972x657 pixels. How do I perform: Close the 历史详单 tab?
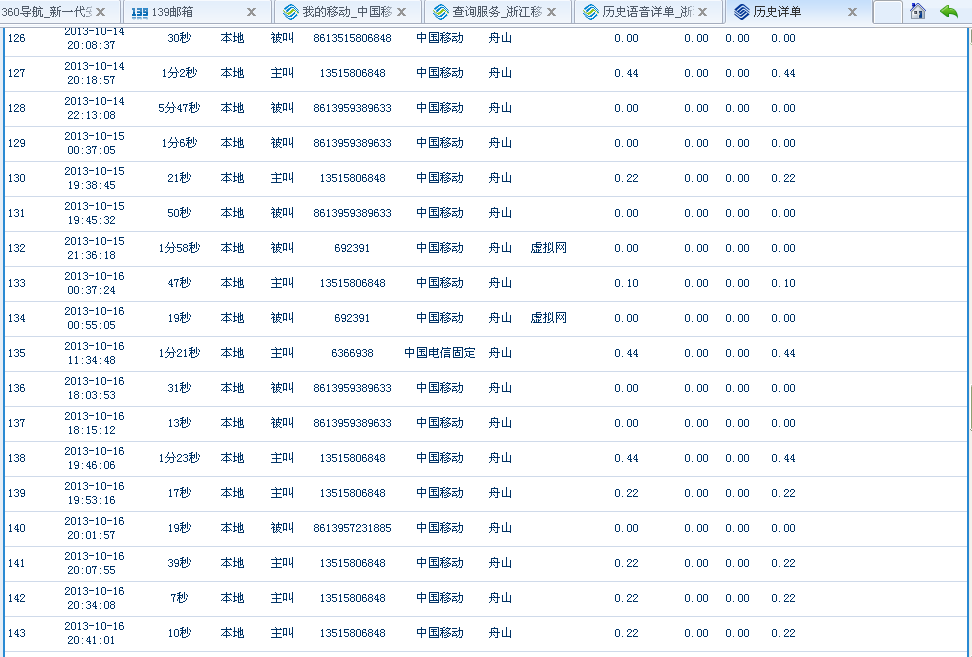tap(852, 12)
